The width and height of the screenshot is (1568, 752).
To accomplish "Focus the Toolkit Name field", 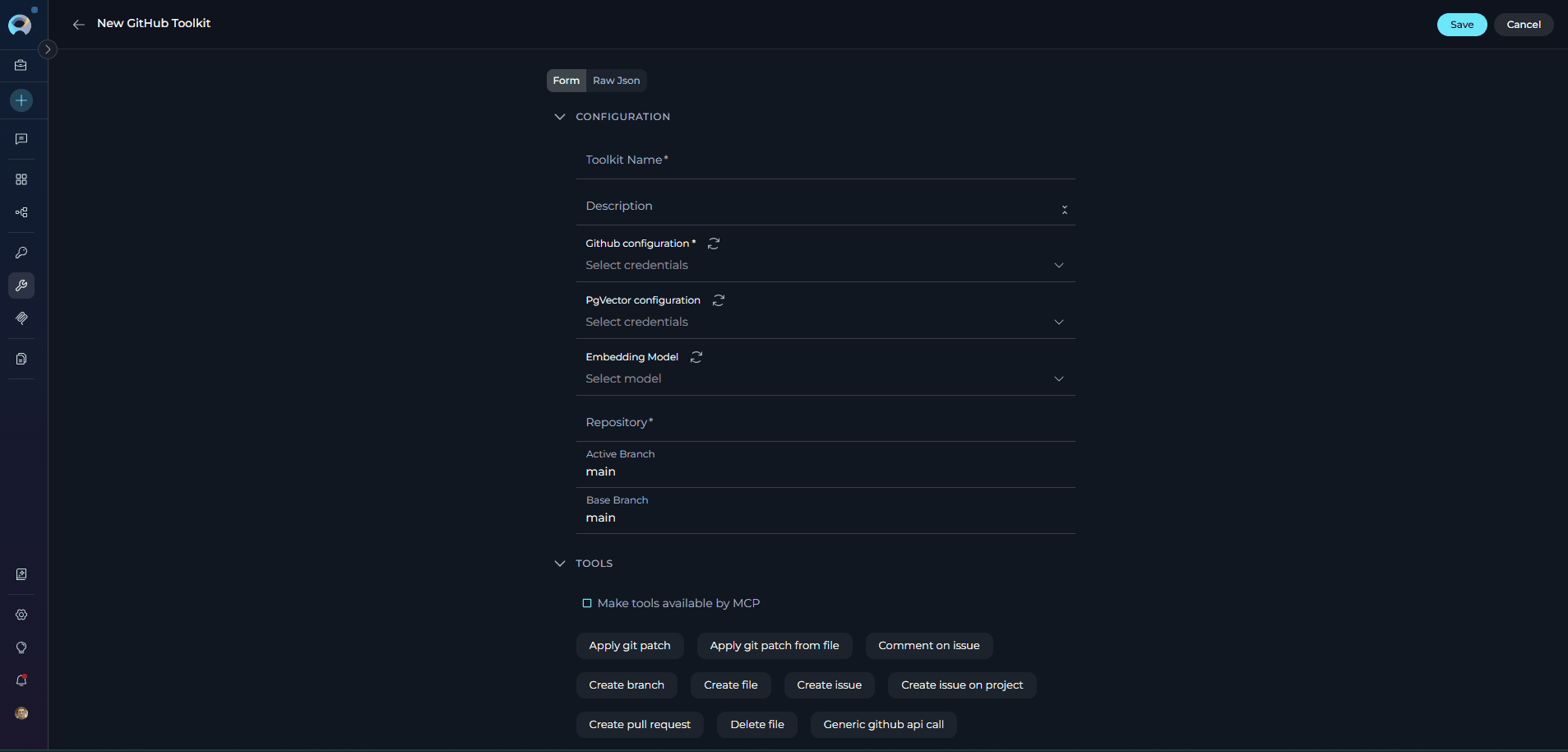I will [826, 160].
